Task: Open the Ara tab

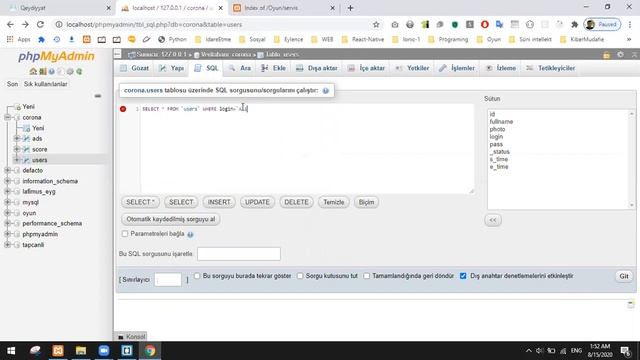Action: click(240, 68)
